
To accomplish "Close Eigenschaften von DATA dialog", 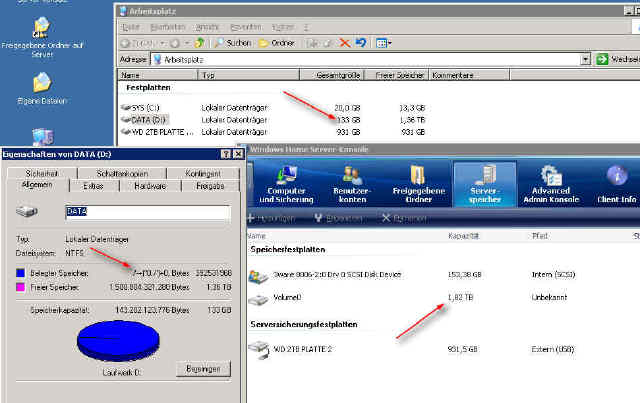I will (238, 154).
